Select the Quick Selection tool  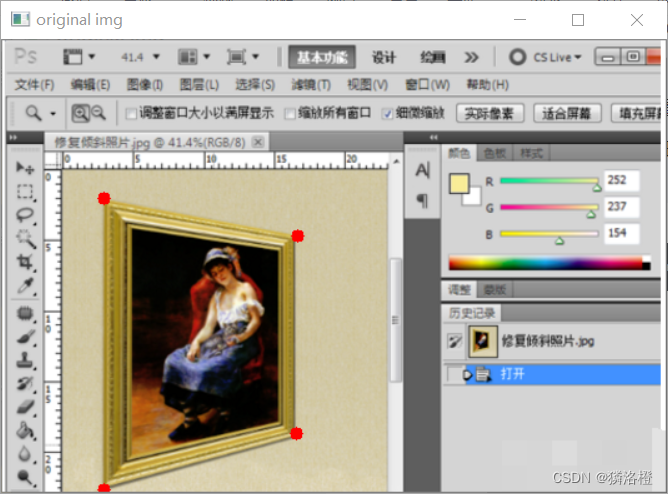25,238
